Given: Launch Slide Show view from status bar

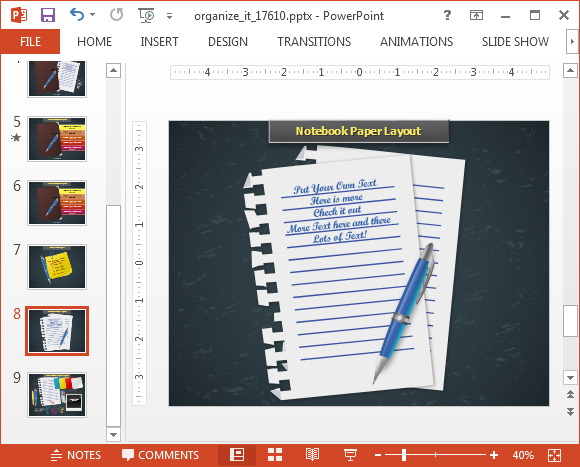Looking at the screenshot, I should tap(350, 455).
